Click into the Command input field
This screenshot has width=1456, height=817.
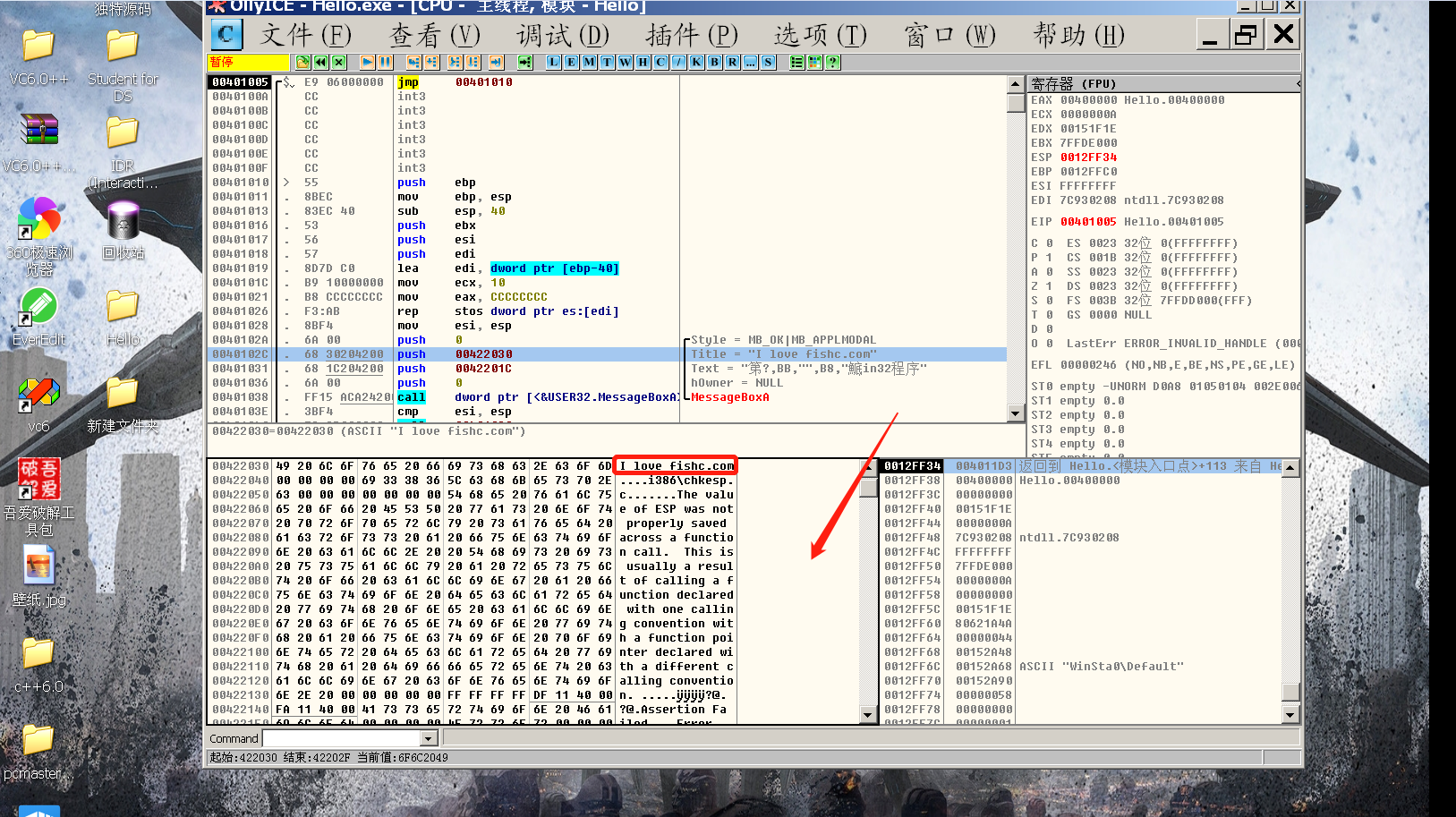pyautogui.click(x=342, y=738)
